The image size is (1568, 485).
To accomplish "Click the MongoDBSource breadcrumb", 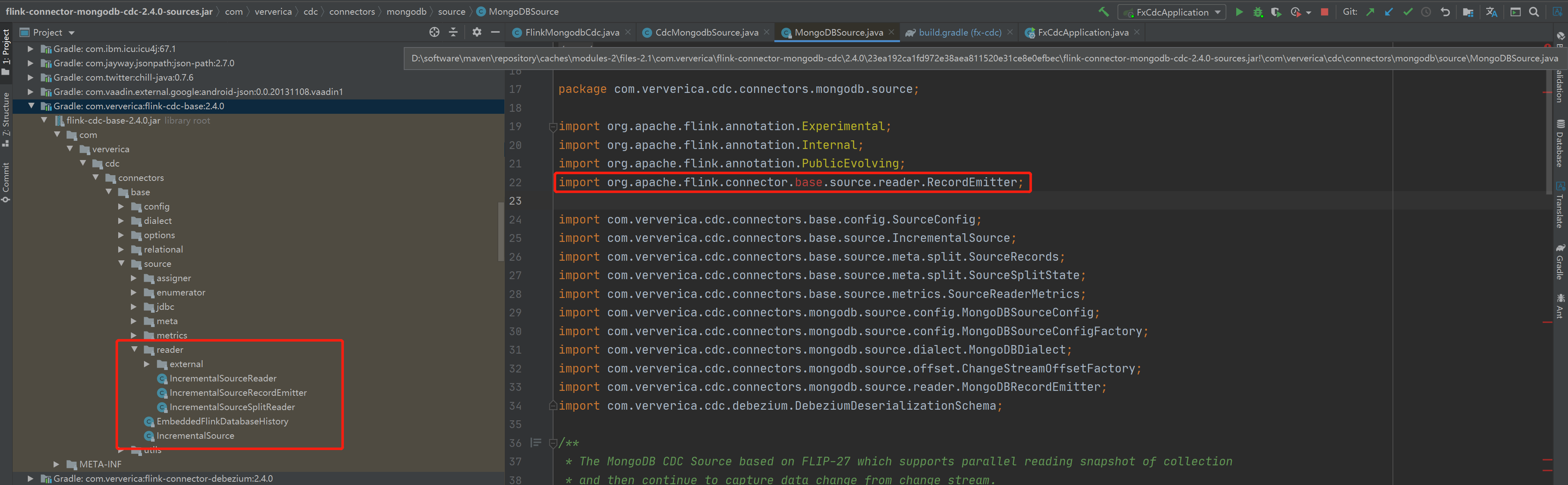I will (517, 11).
